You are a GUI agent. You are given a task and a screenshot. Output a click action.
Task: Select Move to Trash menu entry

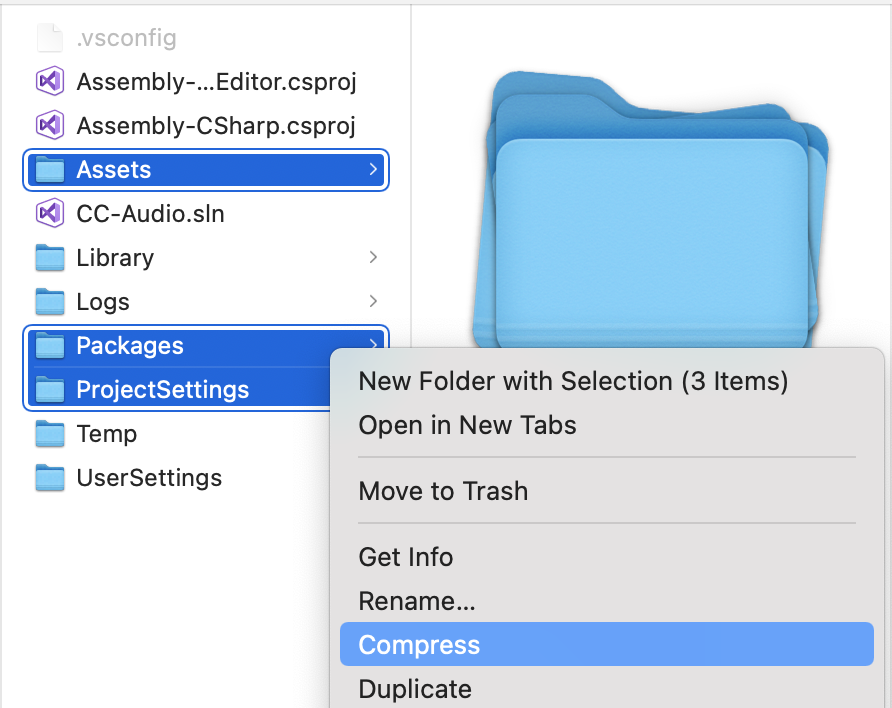pos(443,491)
